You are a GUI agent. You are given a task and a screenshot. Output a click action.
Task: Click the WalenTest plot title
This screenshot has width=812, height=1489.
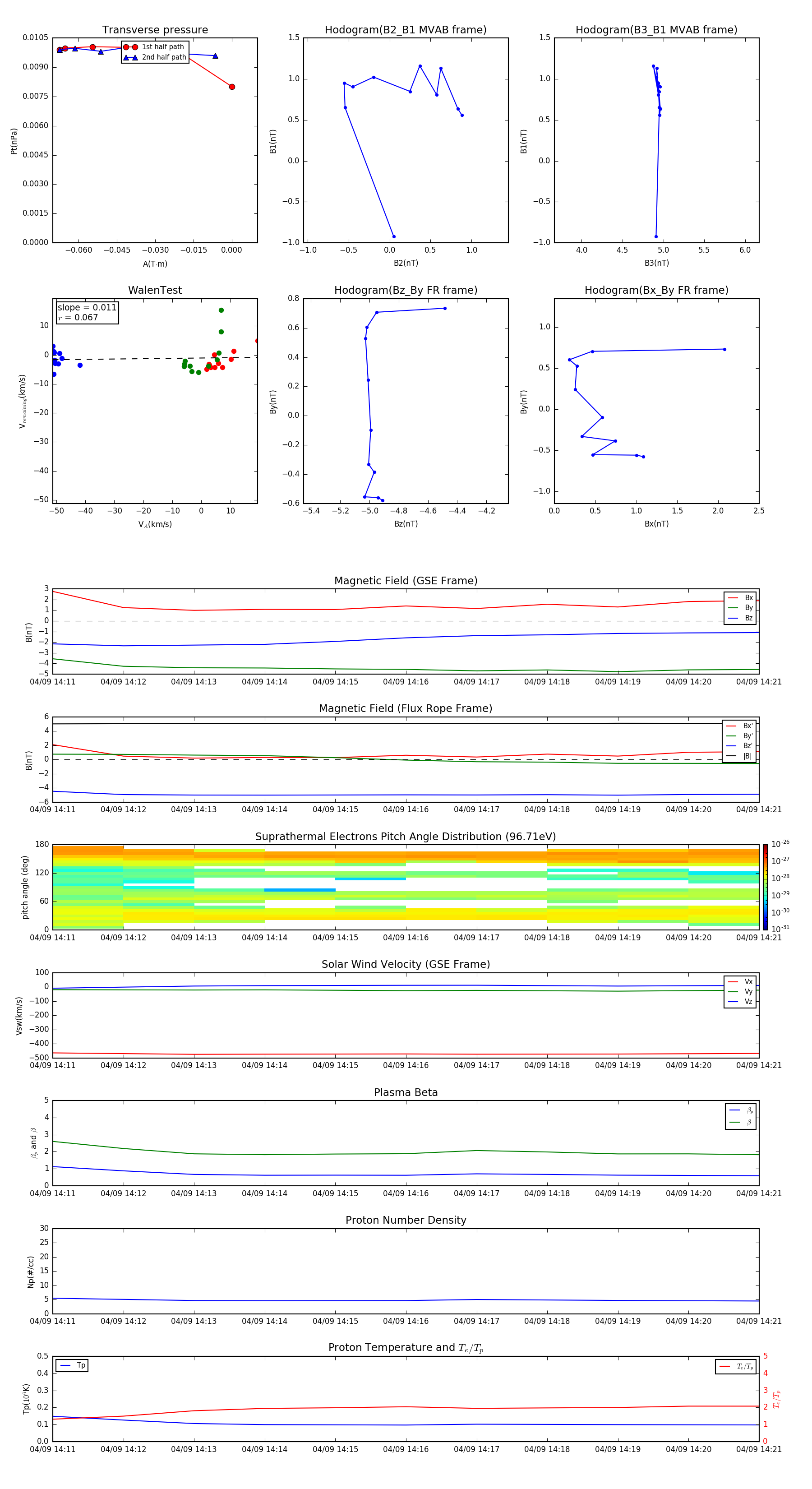click(x=155, y=290)
